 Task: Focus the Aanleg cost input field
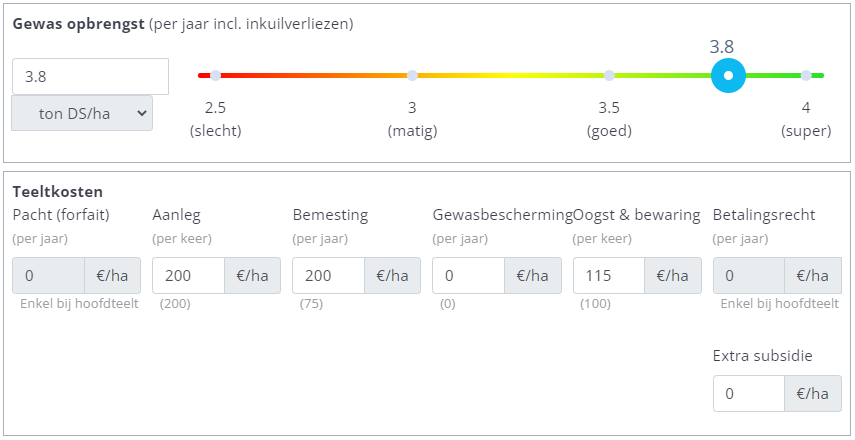(188, 276)
